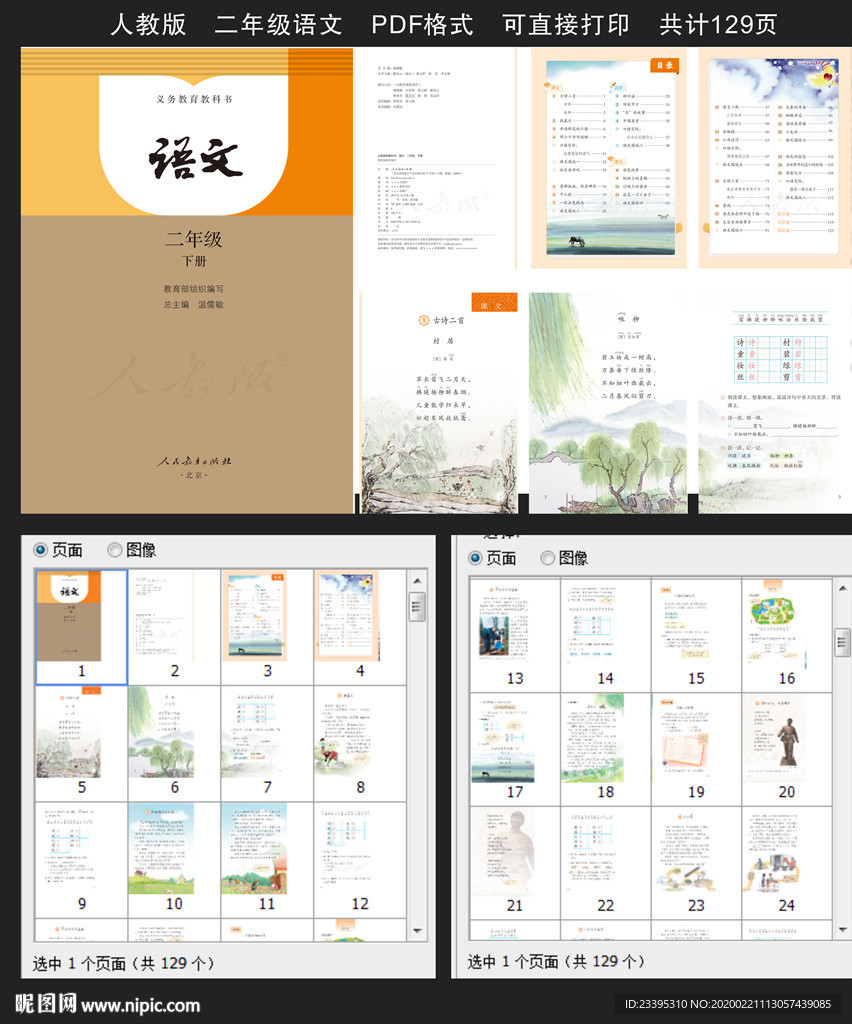Click '选中 1 个页面 (共 129 个)' in right panel
This screenshot has width=852, height=1024.
pos(556,961)
